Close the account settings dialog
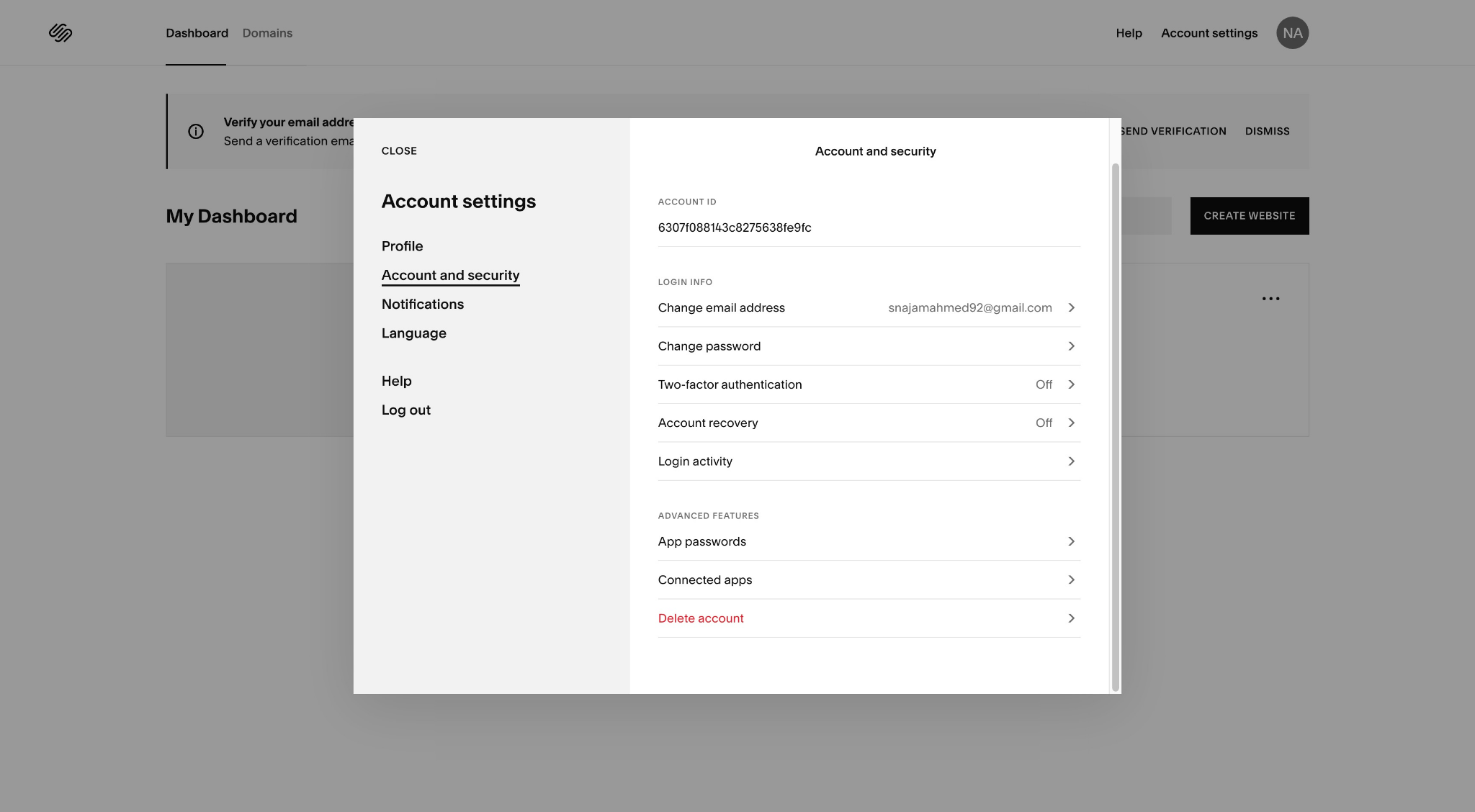Viewport: 1475px width, 812px height. pos(399,151)
